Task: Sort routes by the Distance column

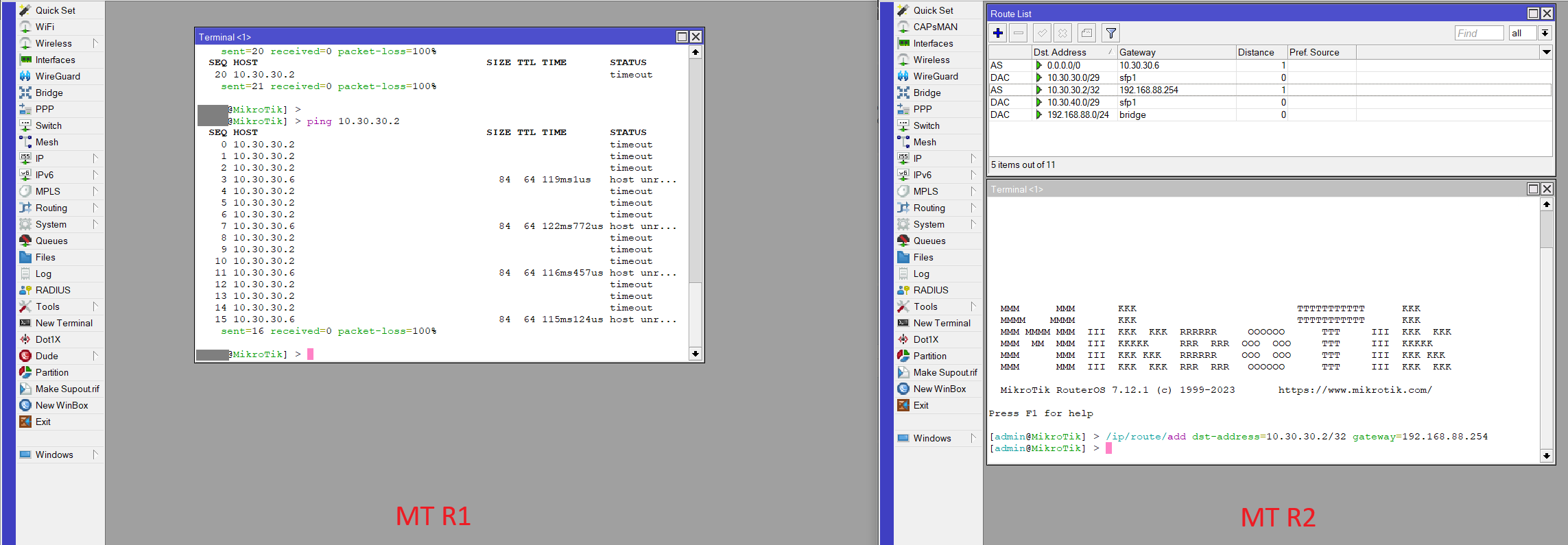Action: 1261,52
